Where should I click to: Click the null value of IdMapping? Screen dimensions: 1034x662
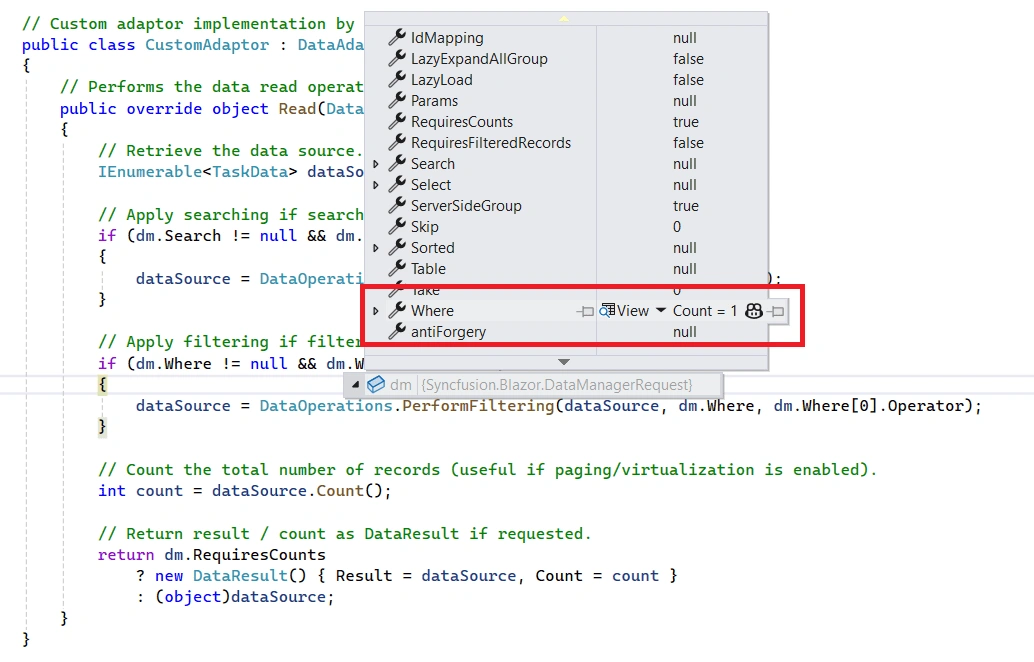coord(684,38)
